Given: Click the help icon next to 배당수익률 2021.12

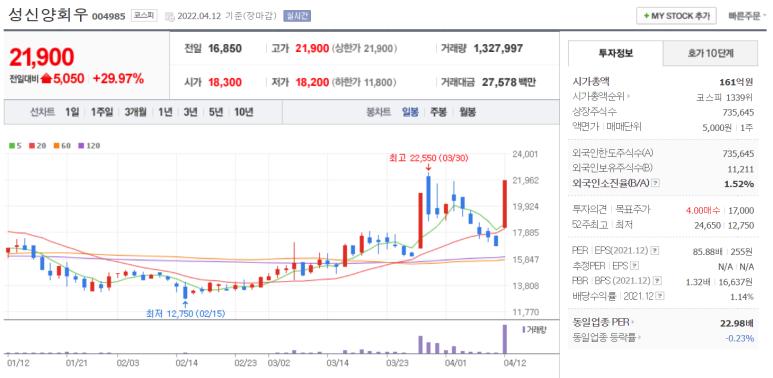Looking at the screenshot, I should click(x=660, y=296).
